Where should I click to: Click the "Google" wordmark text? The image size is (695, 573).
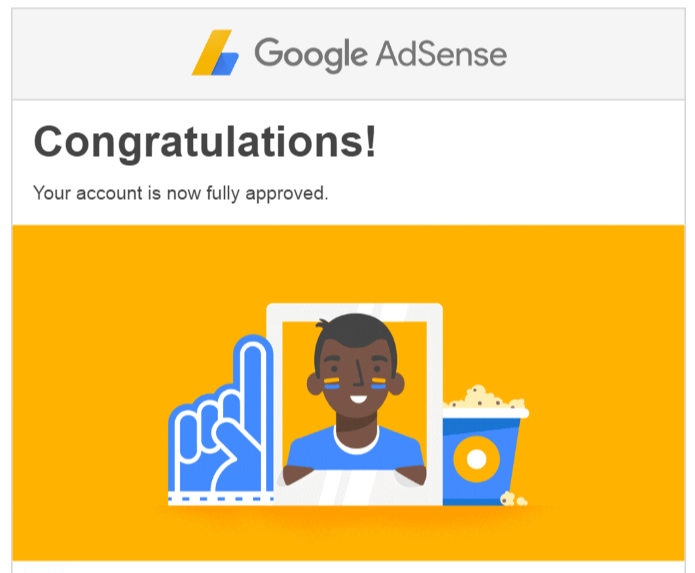[x=313, y=53]
